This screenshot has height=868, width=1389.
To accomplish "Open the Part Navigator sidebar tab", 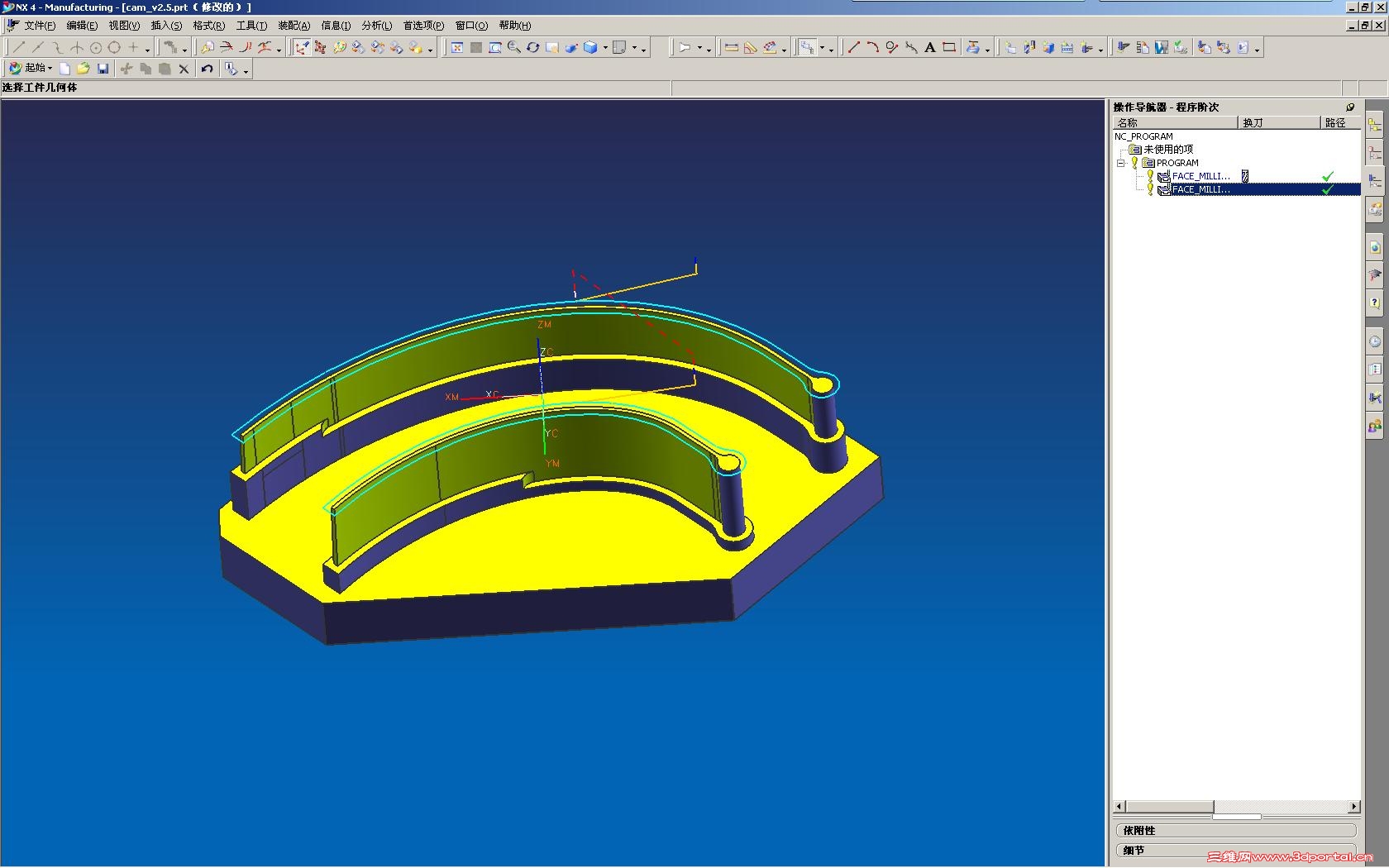I will click(1375, 153).
